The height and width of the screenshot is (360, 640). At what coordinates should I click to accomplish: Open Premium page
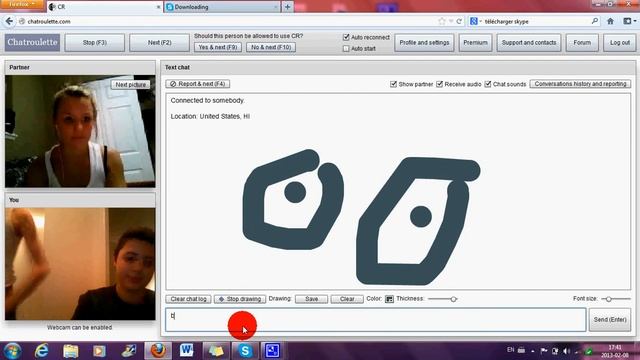pos(476,42)
